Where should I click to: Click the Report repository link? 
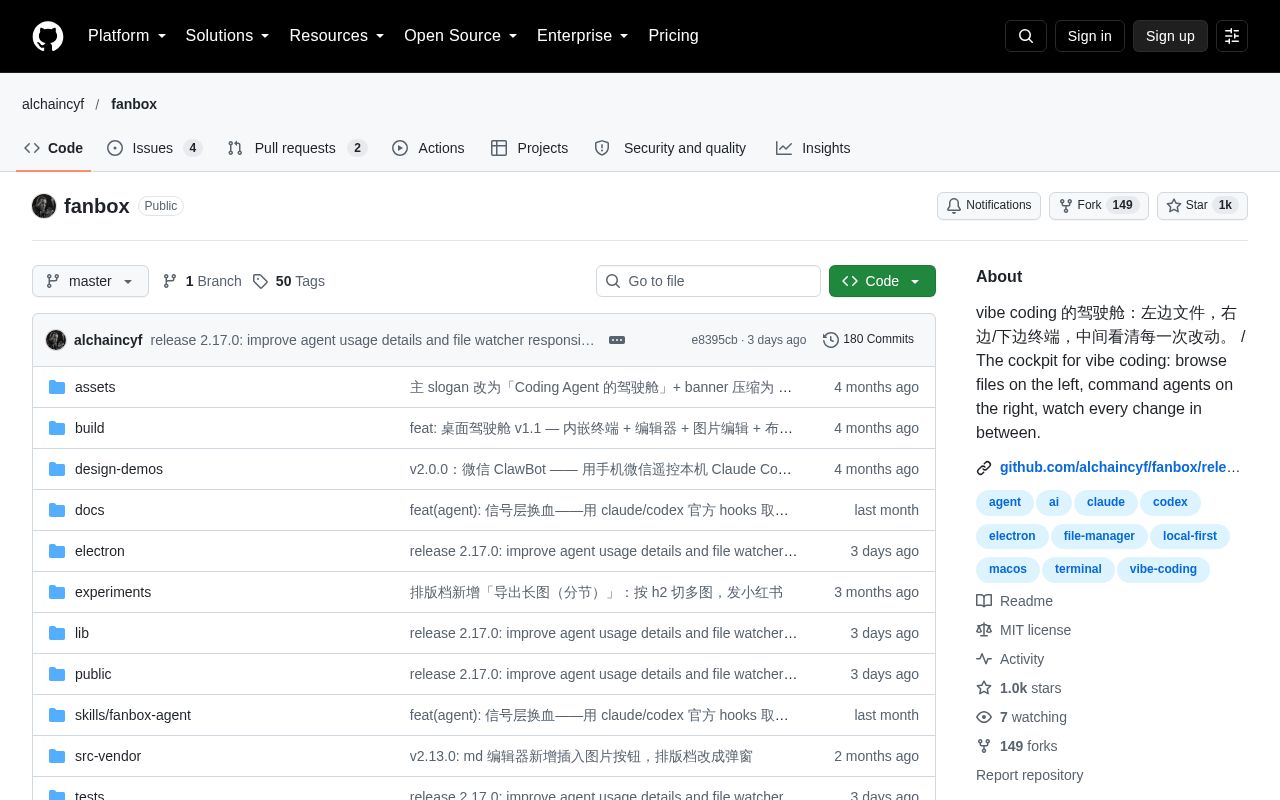coord(1029,775)
